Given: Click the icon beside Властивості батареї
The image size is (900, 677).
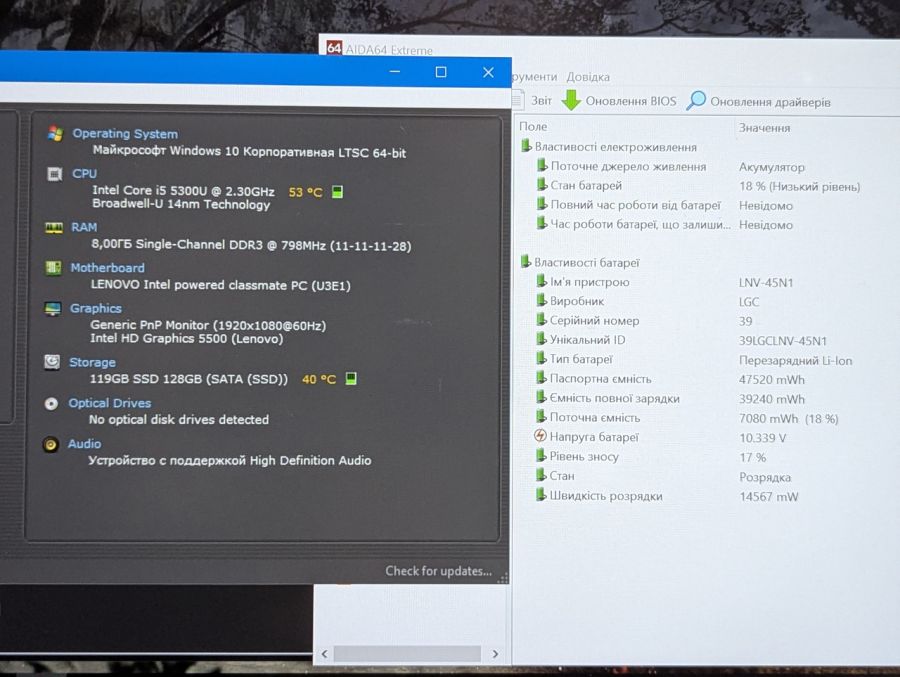Looking at the screenshot, I should 525,262.
